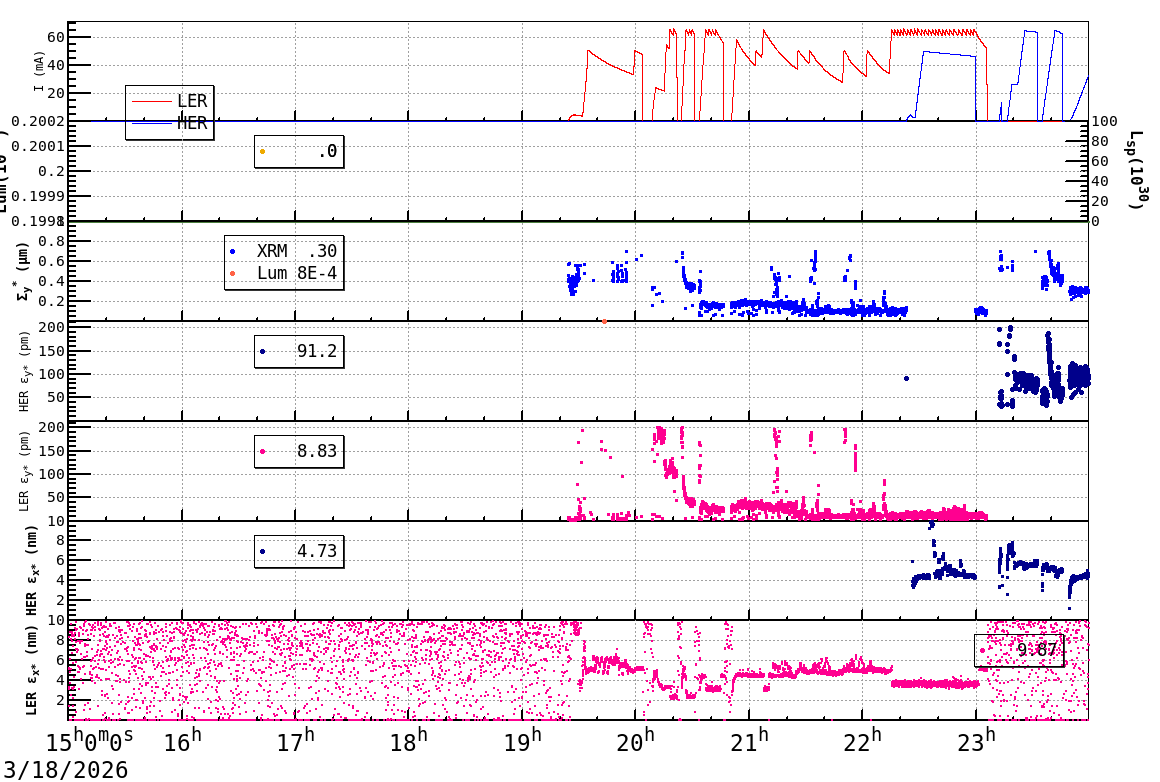Click the 'I (mA)' y-axis title
The image size is (1160, 782).
tap(38, 72)
